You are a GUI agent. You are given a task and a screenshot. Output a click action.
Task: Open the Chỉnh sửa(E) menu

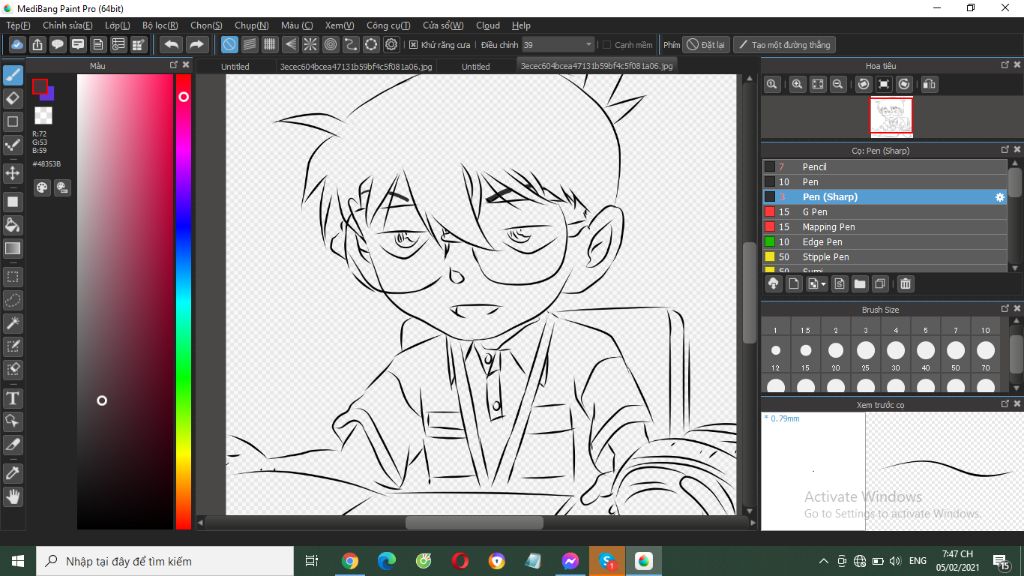(67, 25)
